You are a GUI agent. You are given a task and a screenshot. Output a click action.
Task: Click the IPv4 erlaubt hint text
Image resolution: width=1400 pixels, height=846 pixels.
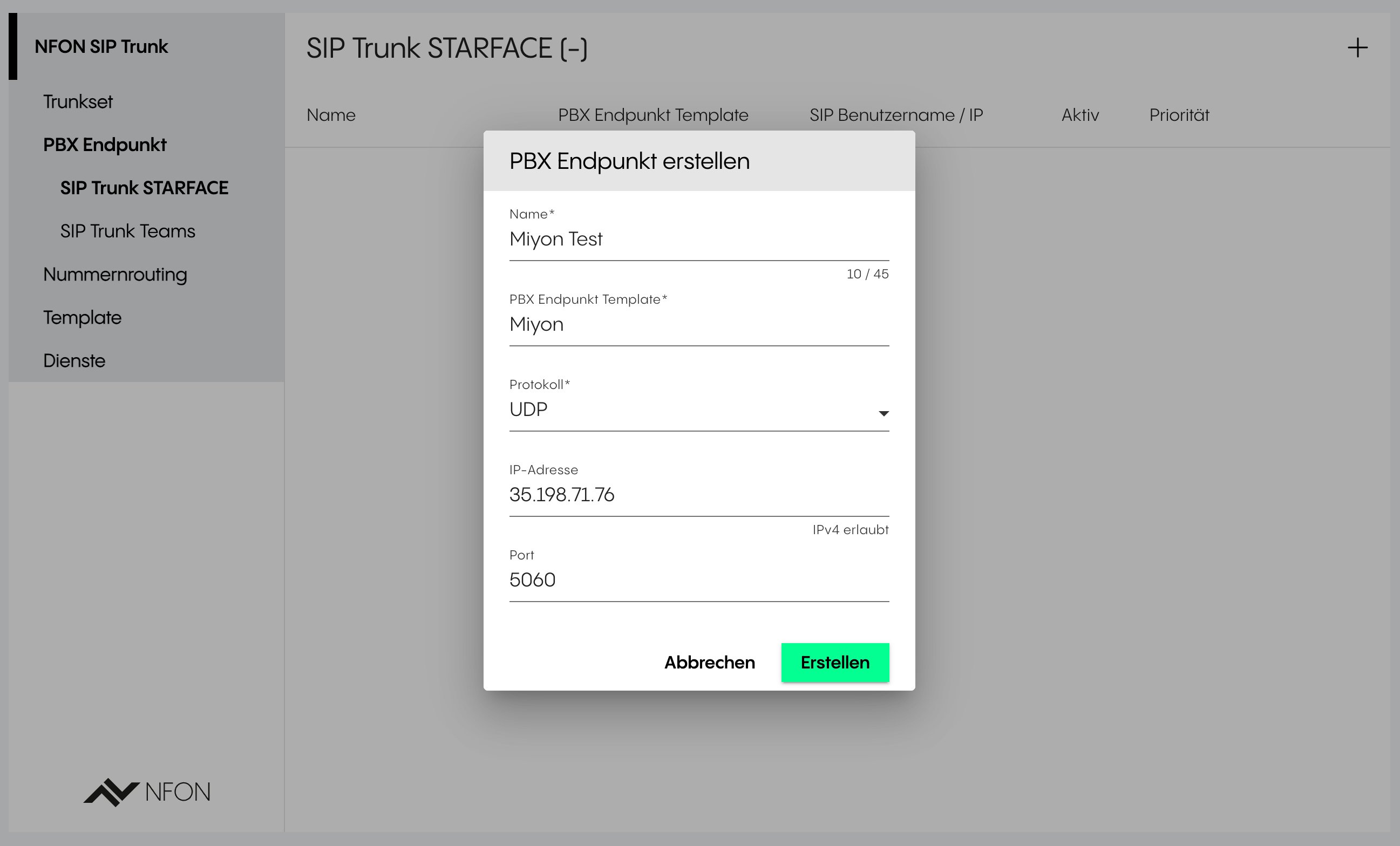851,529
